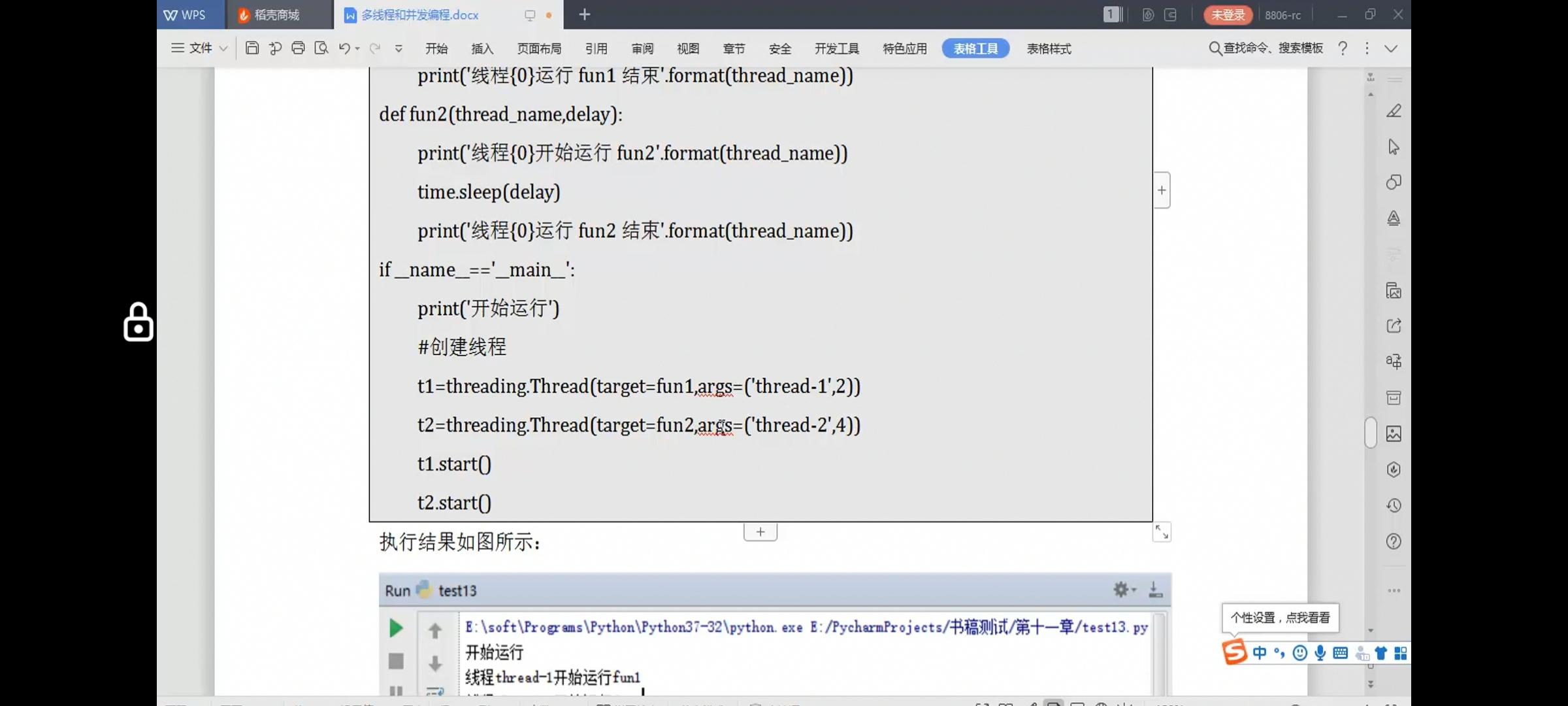Open the 开发工具 ribbon tab

837,48
